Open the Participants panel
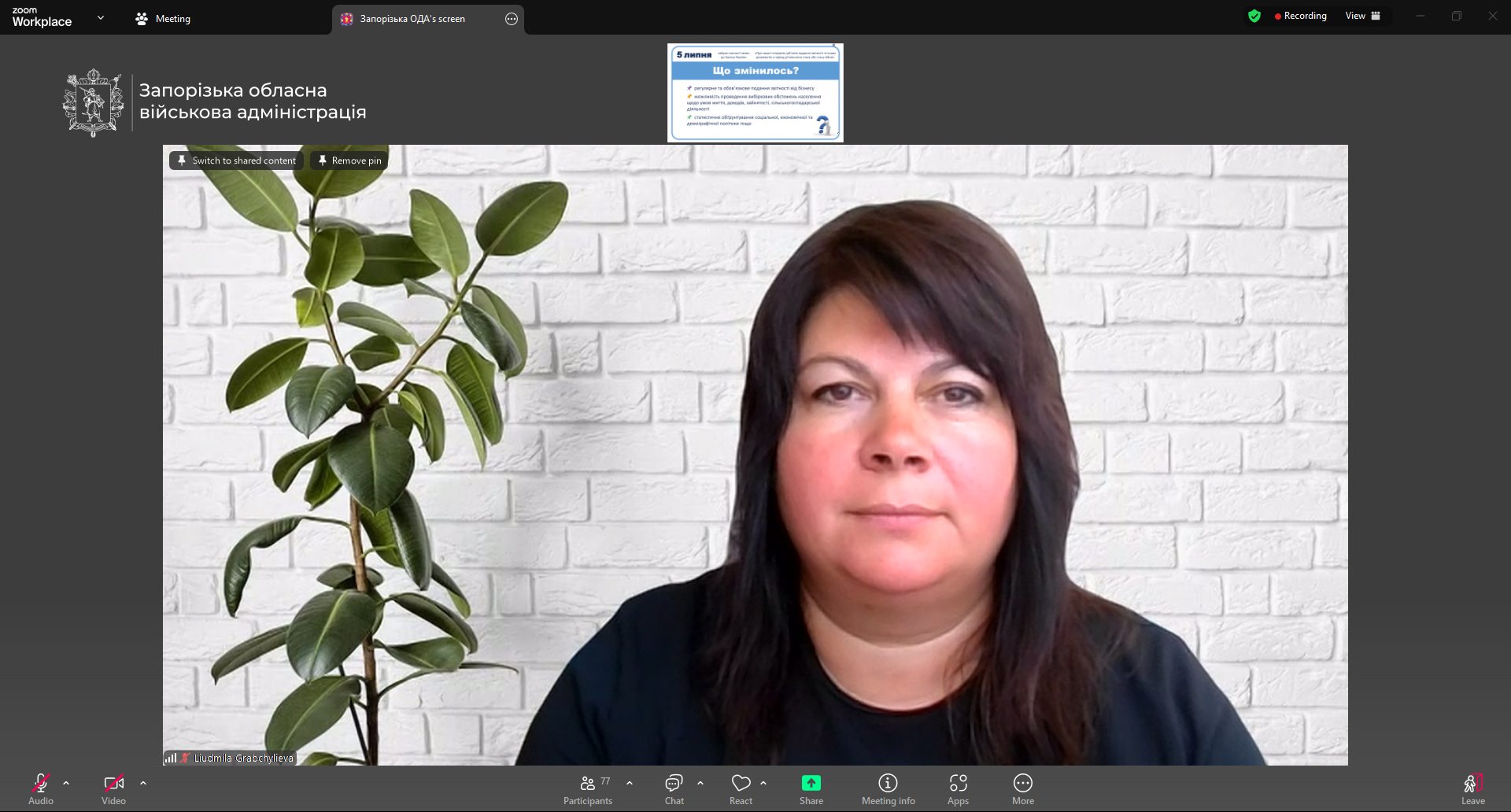This screenshot has width=1511, height=812. click(x=588, y=789)
